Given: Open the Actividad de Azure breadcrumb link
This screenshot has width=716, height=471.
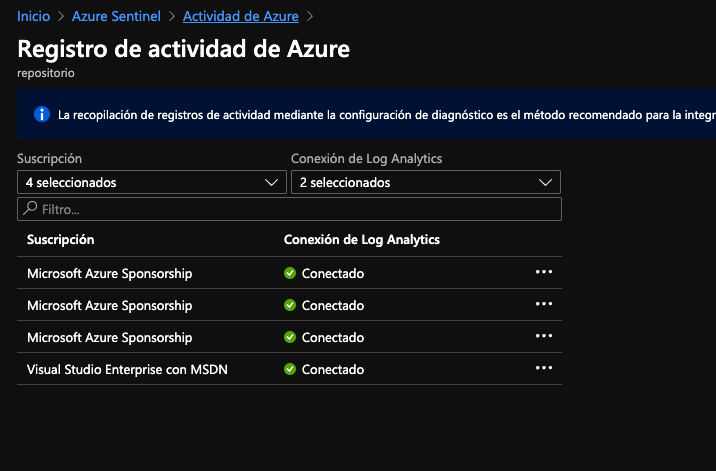Looking at the screenshot, I should (x=242, y=16).
